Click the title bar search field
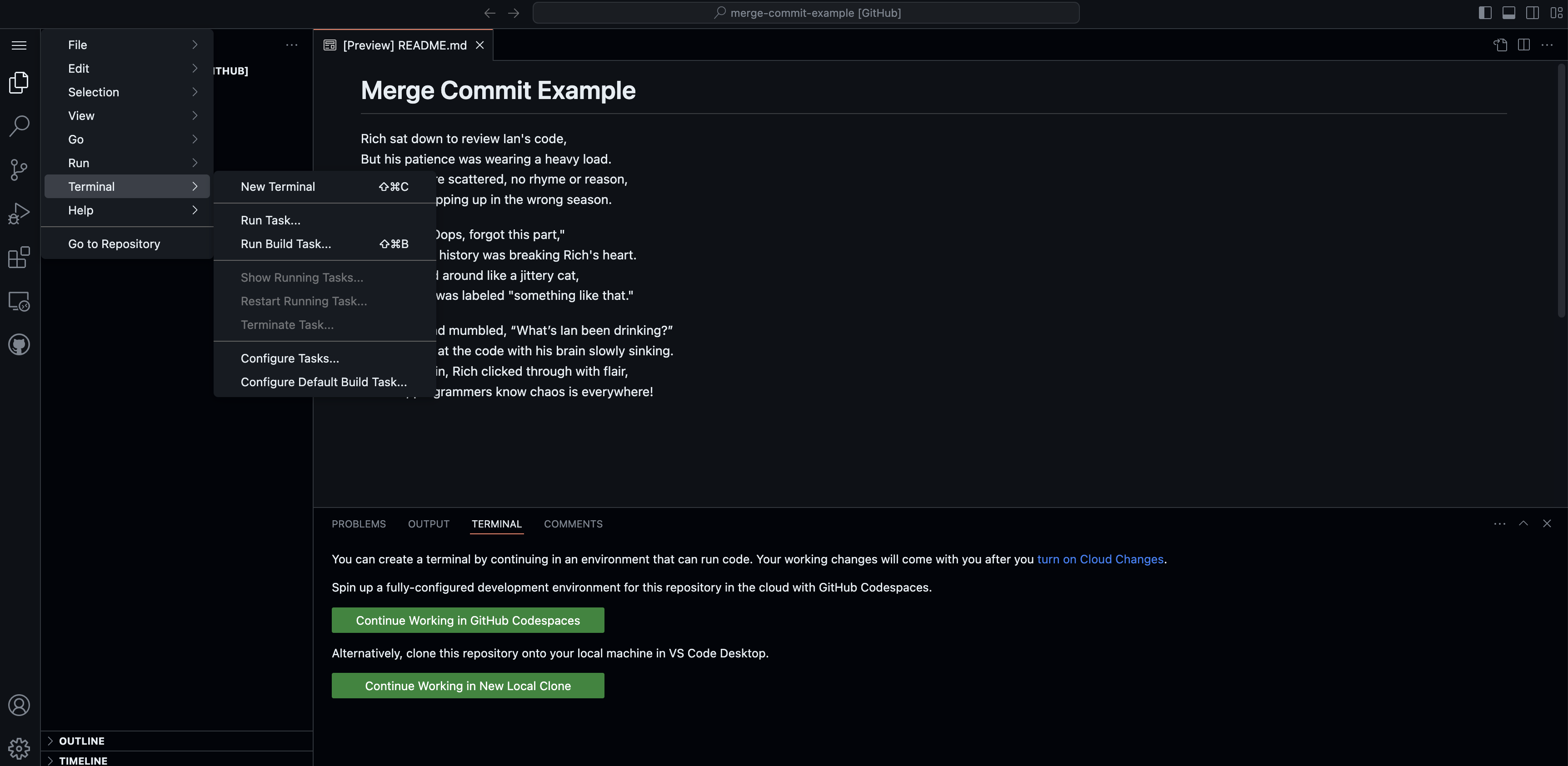Viewport: 1568px width, 766px height. point(806,13)
